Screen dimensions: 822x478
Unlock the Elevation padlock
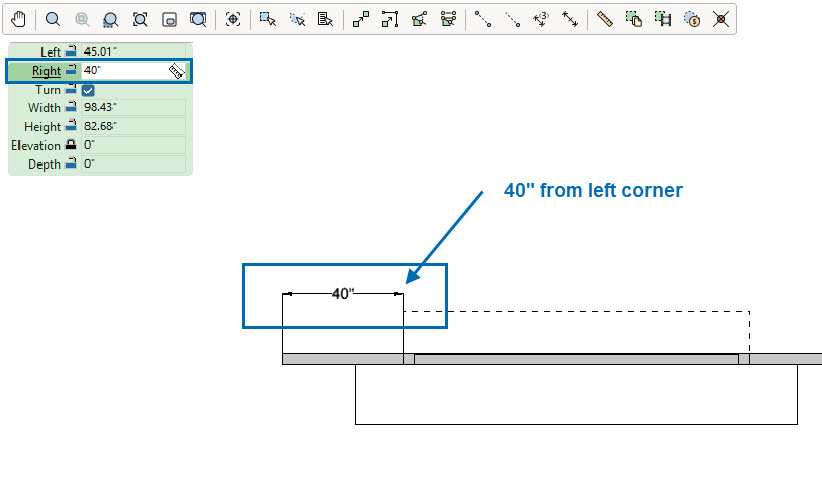click(x=71, y=145)
